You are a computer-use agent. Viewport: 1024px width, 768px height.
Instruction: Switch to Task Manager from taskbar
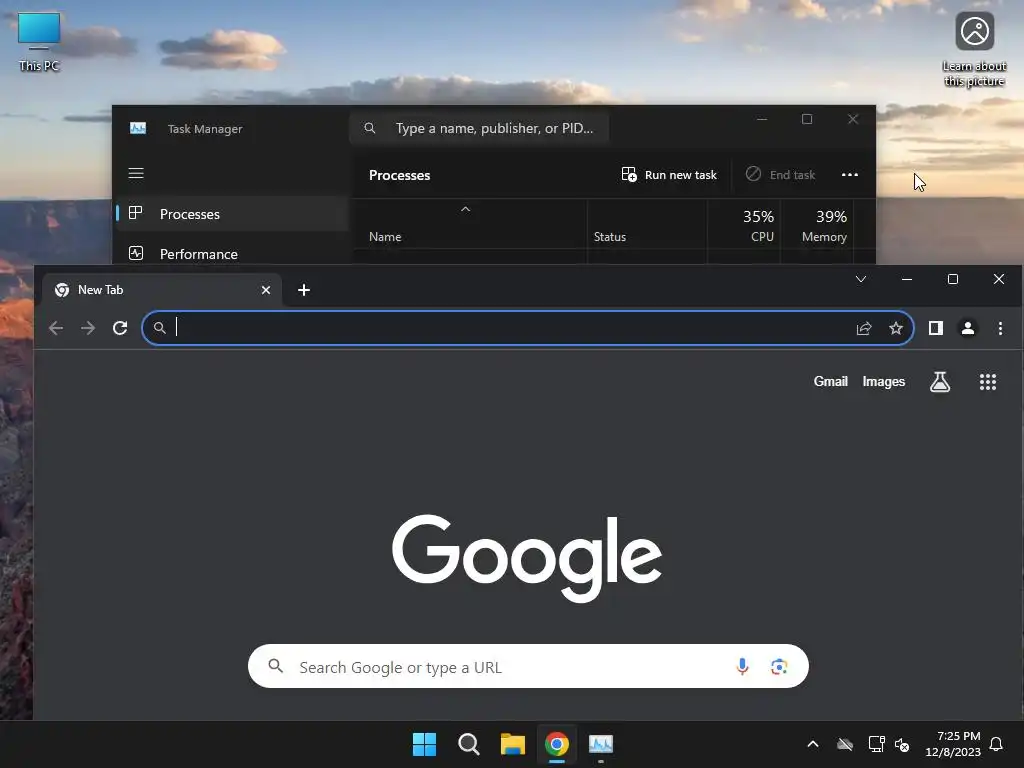pyautogui.click(x=601, y=744)
